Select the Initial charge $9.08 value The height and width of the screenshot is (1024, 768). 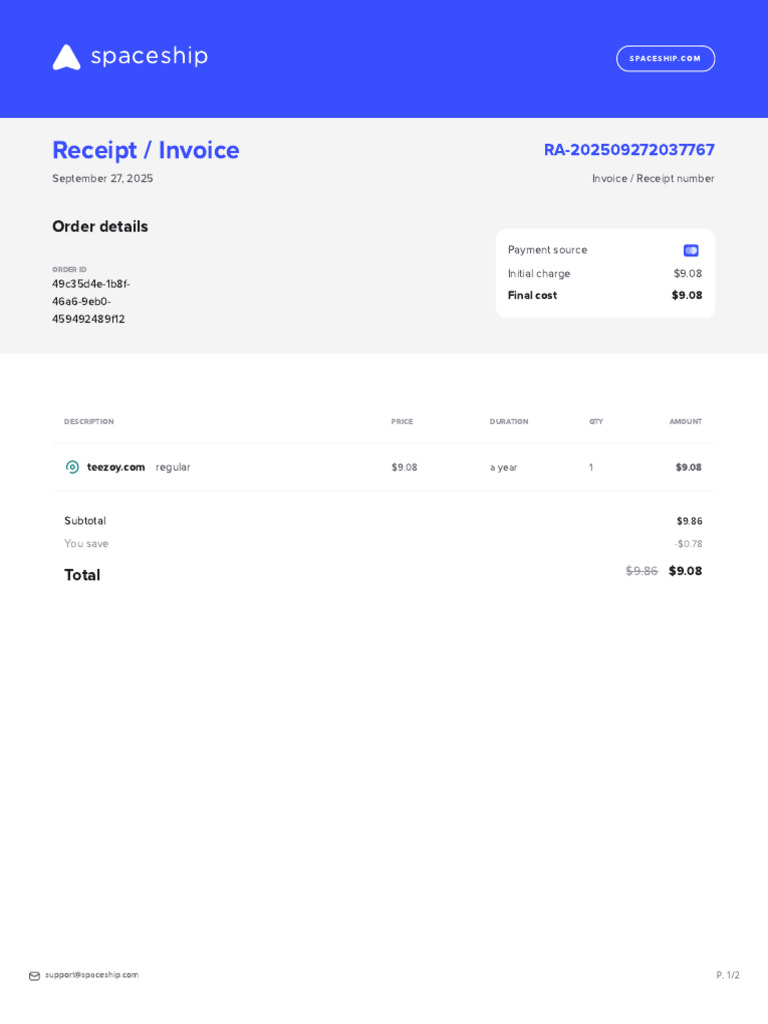[x=688, y=274]
